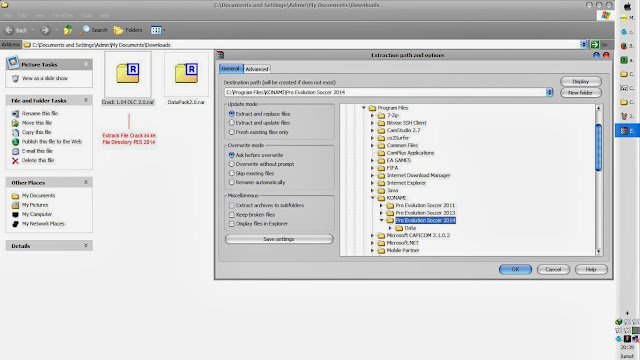Collapse the Other Places panel
Image resolution: width=640 pixels, height=360 pixels.
[86, 182]
